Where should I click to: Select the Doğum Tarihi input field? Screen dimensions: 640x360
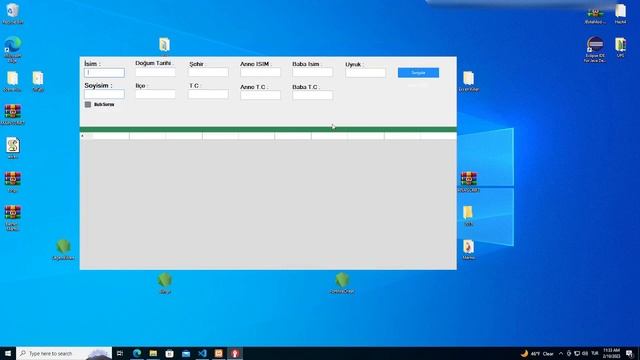coord(156,72)
